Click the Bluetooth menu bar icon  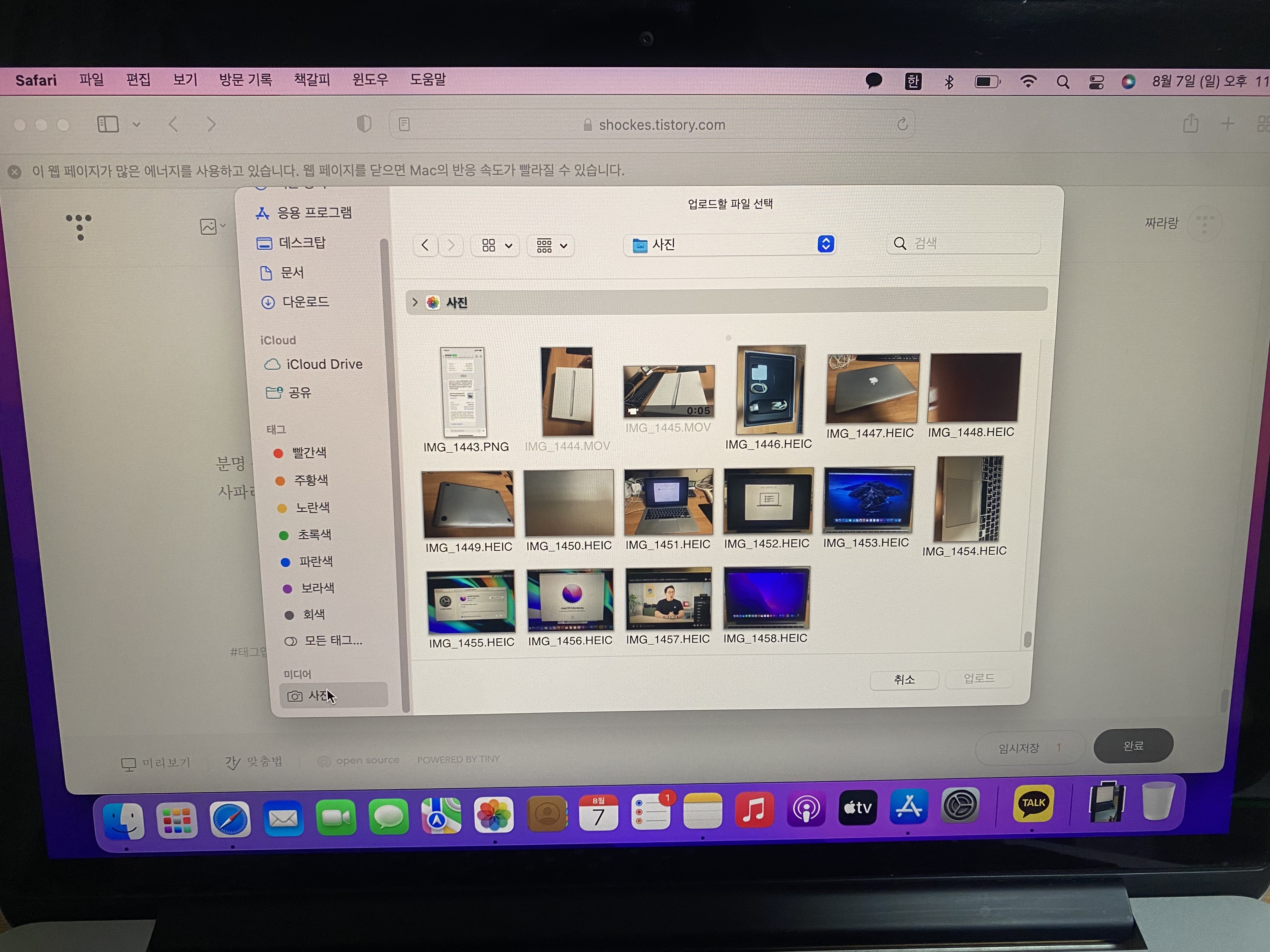click(949, 82)
